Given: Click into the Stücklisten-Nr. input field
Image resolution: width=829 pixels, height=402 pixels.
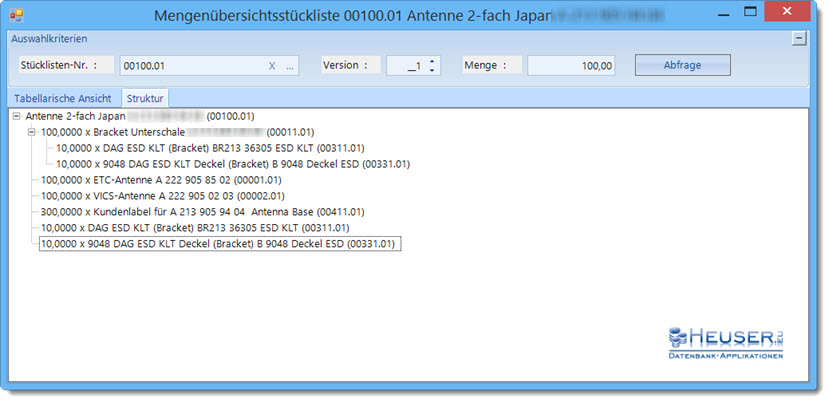Looking at the screenshot, I should (190, 66).
